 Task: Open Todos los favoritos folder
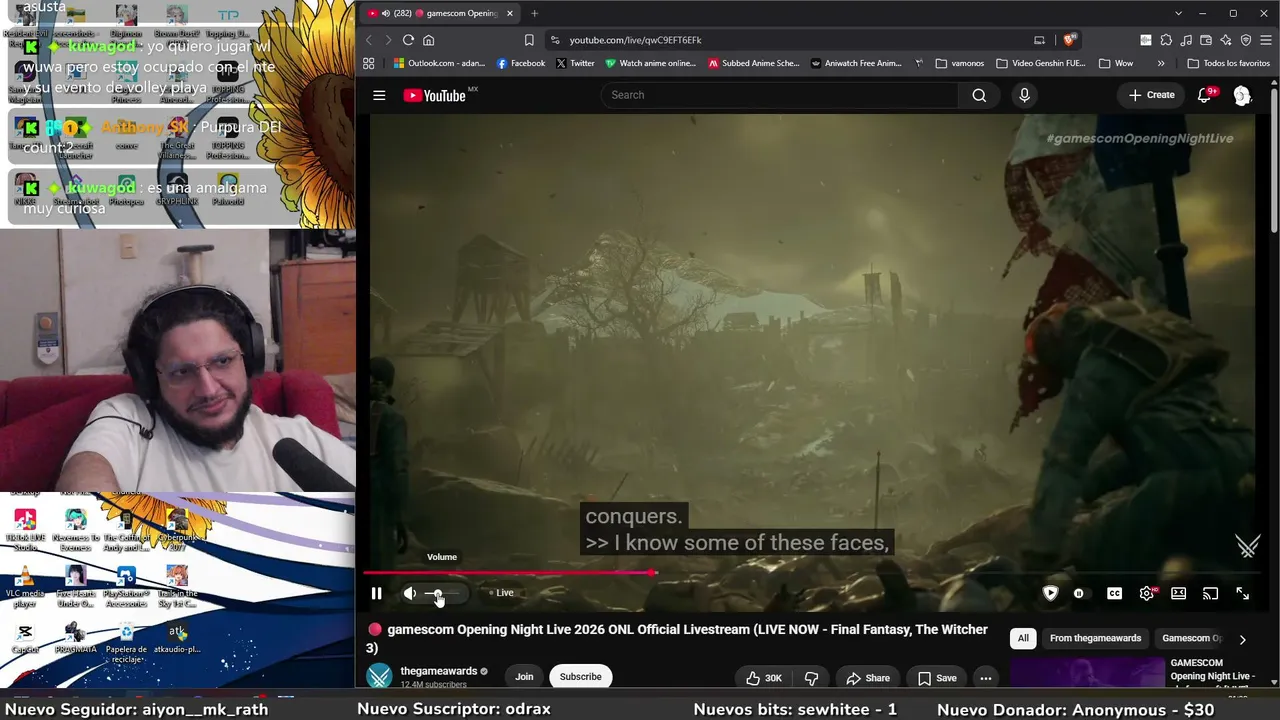point(1229,63)
